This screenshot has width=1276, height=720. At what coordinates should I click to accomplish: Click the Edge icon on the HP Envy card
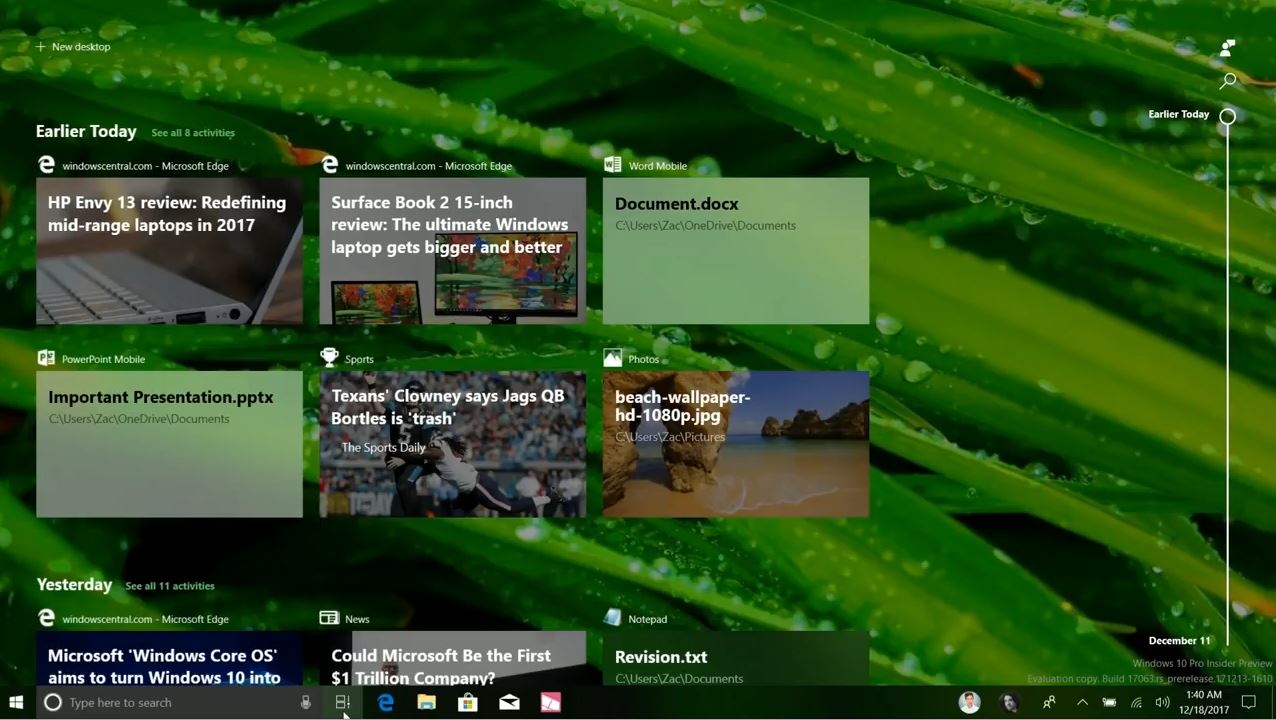pos(46,164)
